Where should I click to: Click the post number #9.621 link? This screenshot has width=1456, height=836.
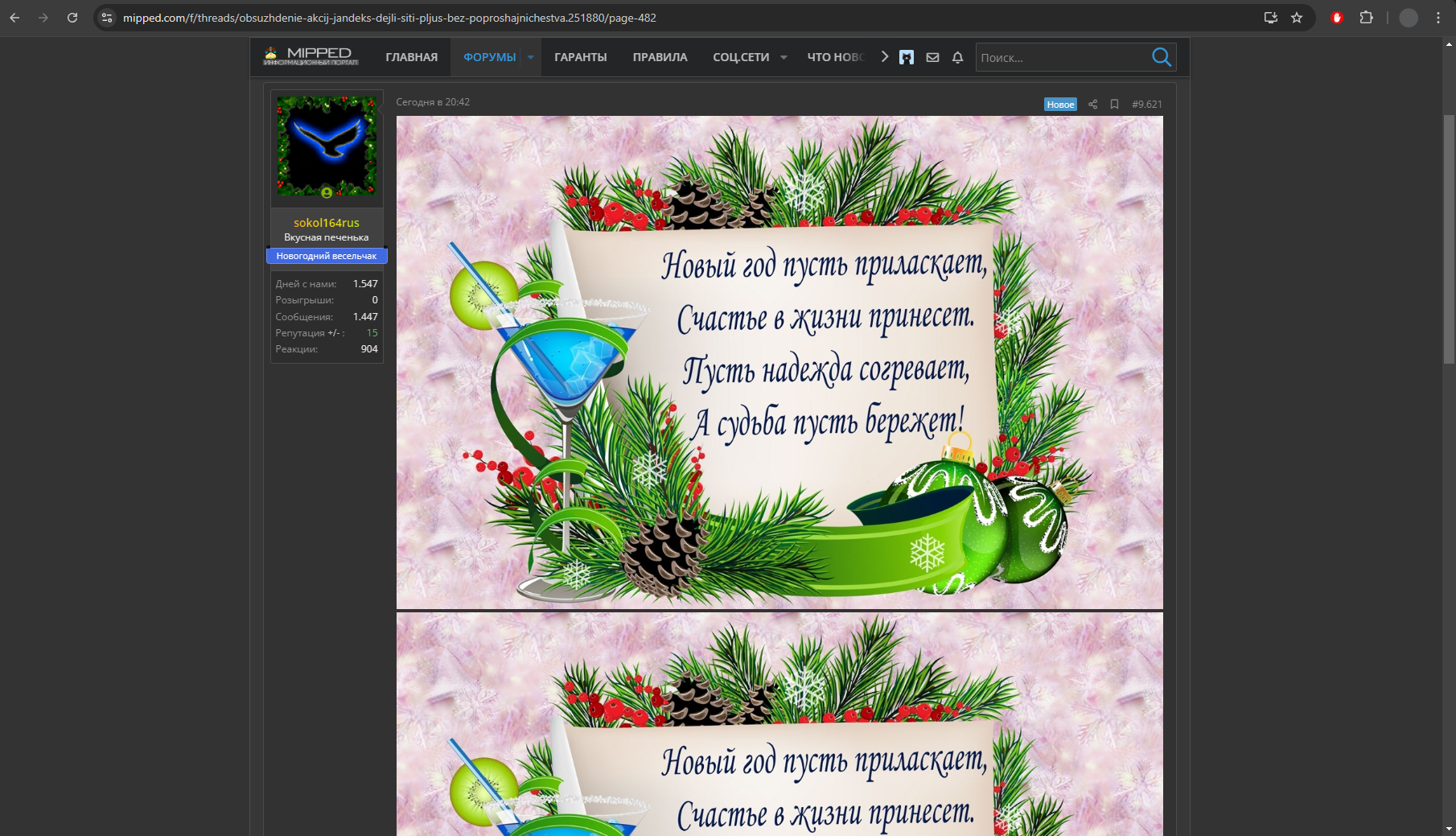(x=1147, y=104)
